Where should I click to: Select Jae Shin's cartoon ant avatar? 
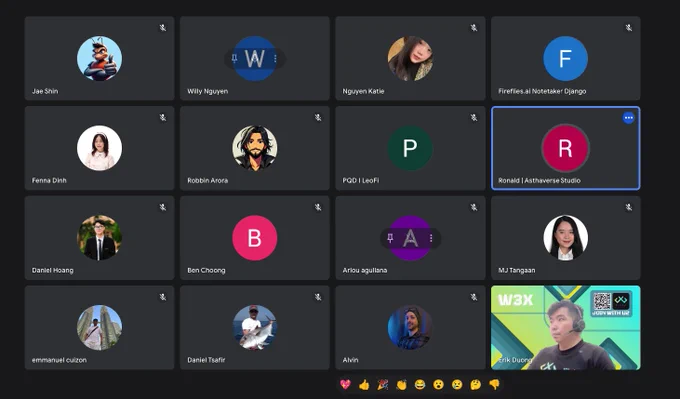pos(99,59)
